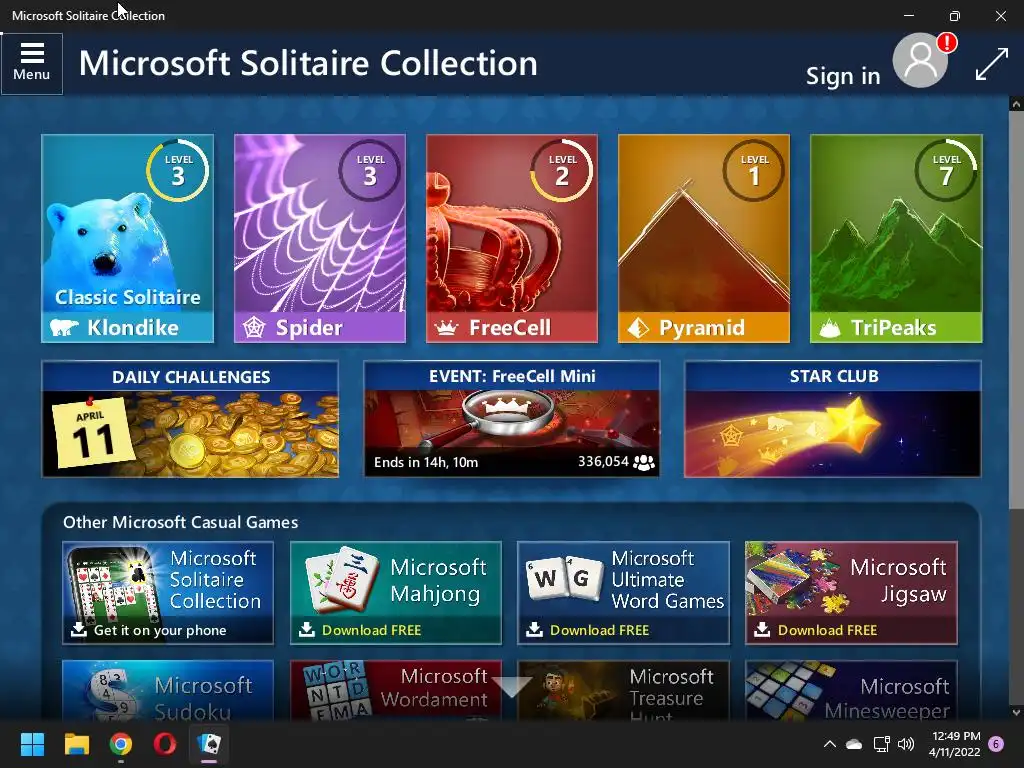This screenshot has height=768, width=1024.
Task: Show hidden system tray icons chevron
Action: coord(829,744)
